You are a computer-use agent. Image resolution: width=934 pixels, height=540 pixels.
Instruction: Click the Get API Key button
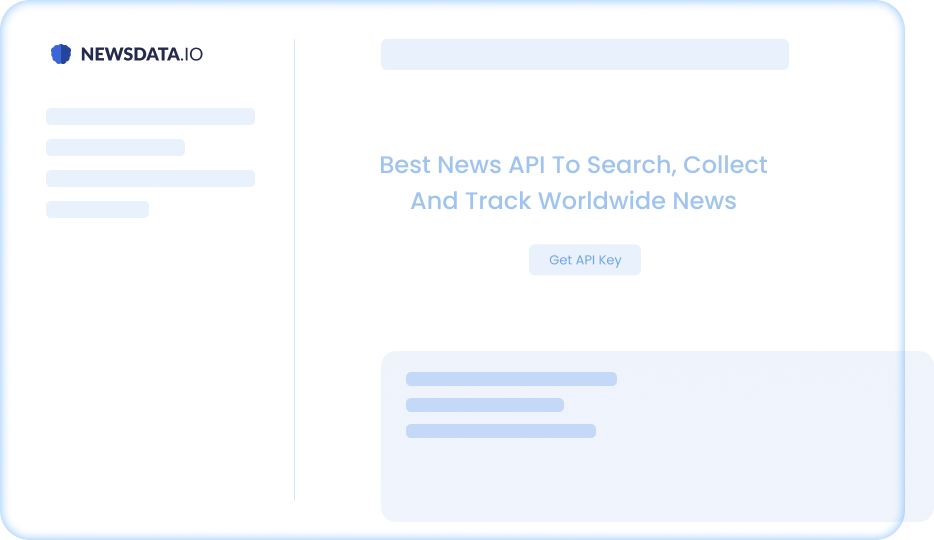pyautogui.click(x=584, y=260)
